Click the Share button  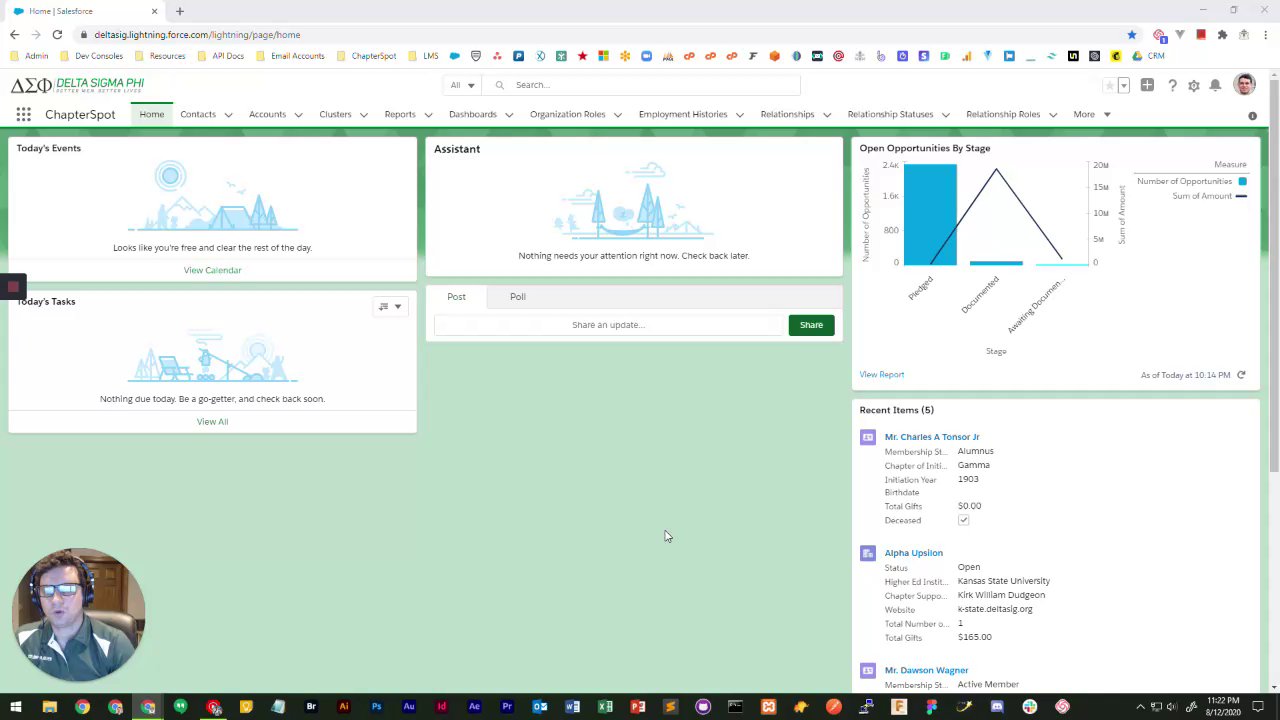pyautogui.click(x=811, y=325)
